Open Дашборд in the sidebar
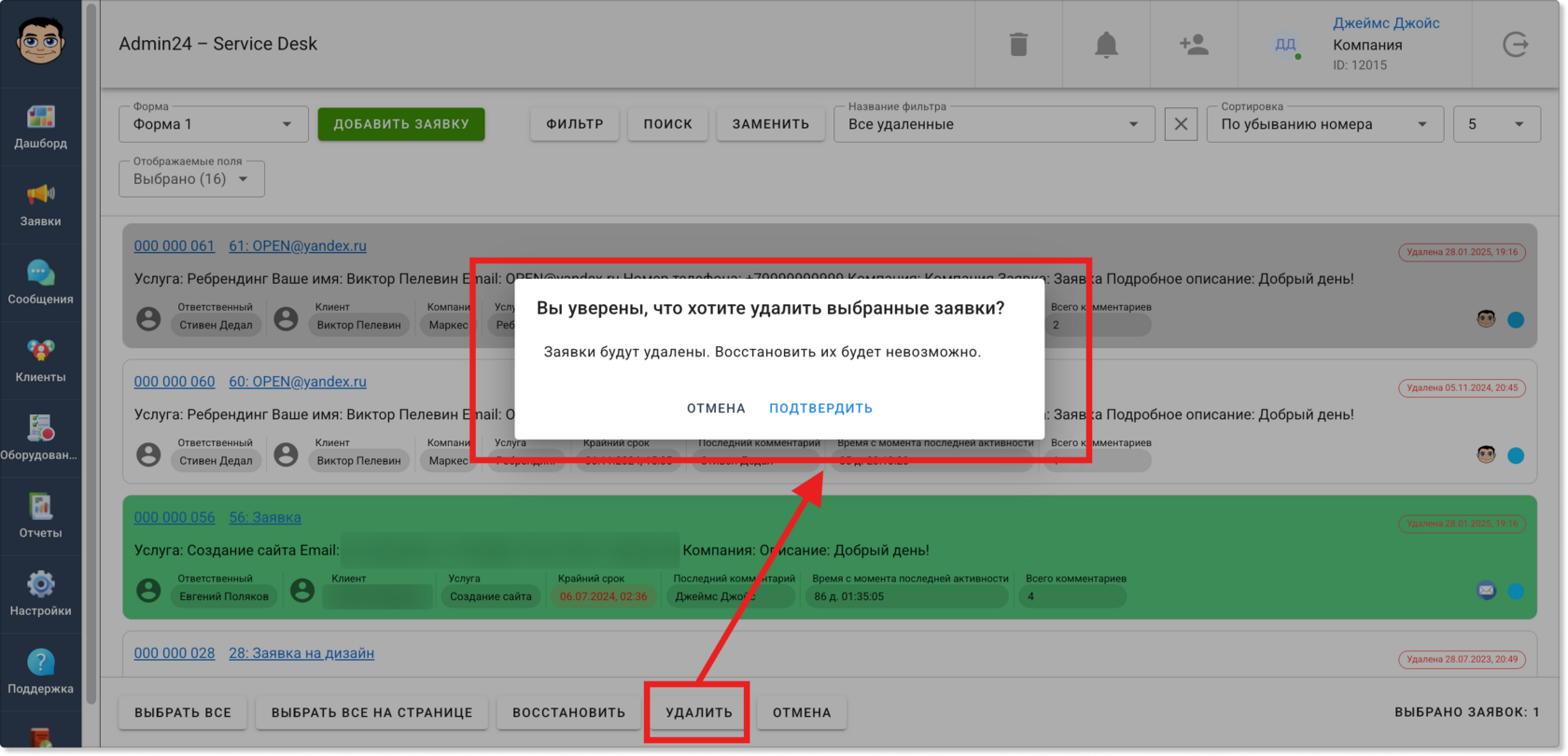Screen dimensions: 1568x756 click(x=40, y=127)
